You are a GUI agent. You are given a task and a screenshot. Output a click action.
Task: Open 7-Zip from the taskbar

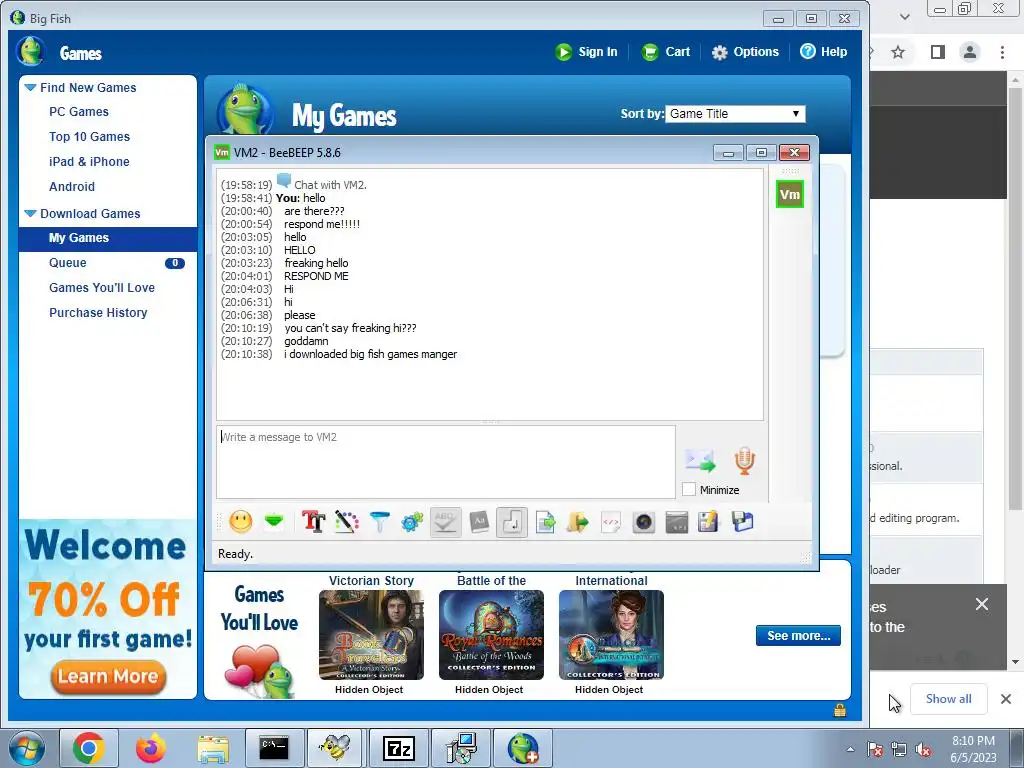[x=398, y=748]
